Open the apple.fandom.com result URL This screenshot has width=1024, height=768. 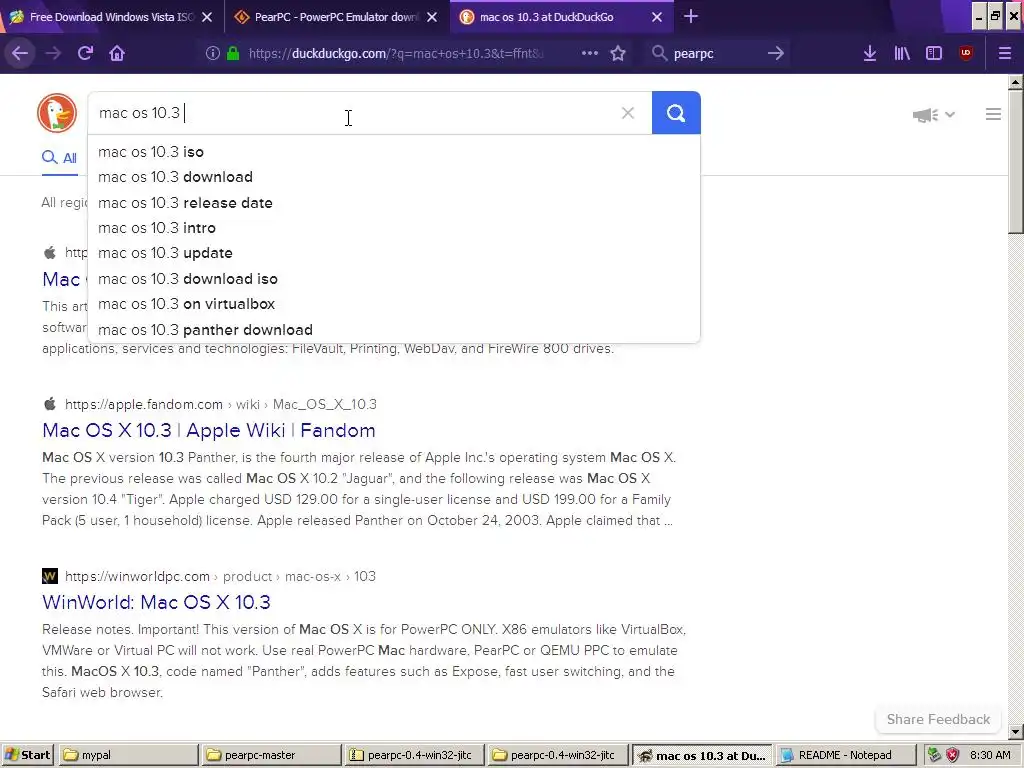(221, 404)
